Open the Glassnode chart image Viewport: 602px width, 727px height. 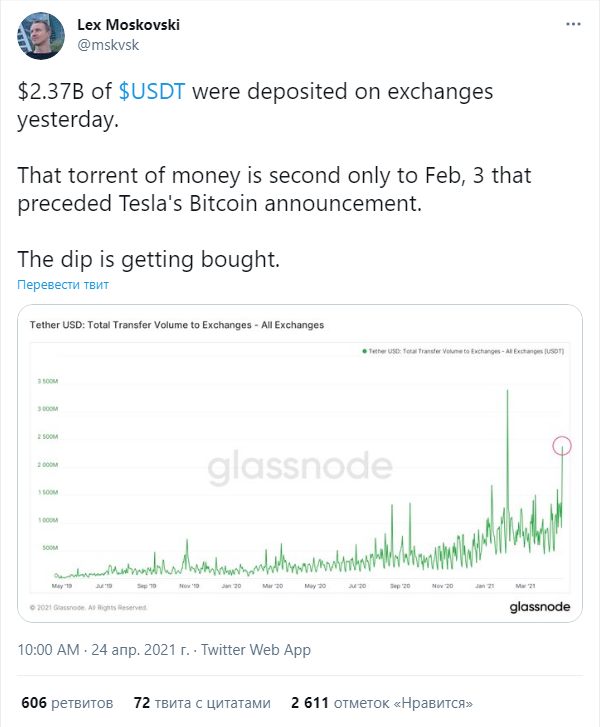tap(300, 463)
